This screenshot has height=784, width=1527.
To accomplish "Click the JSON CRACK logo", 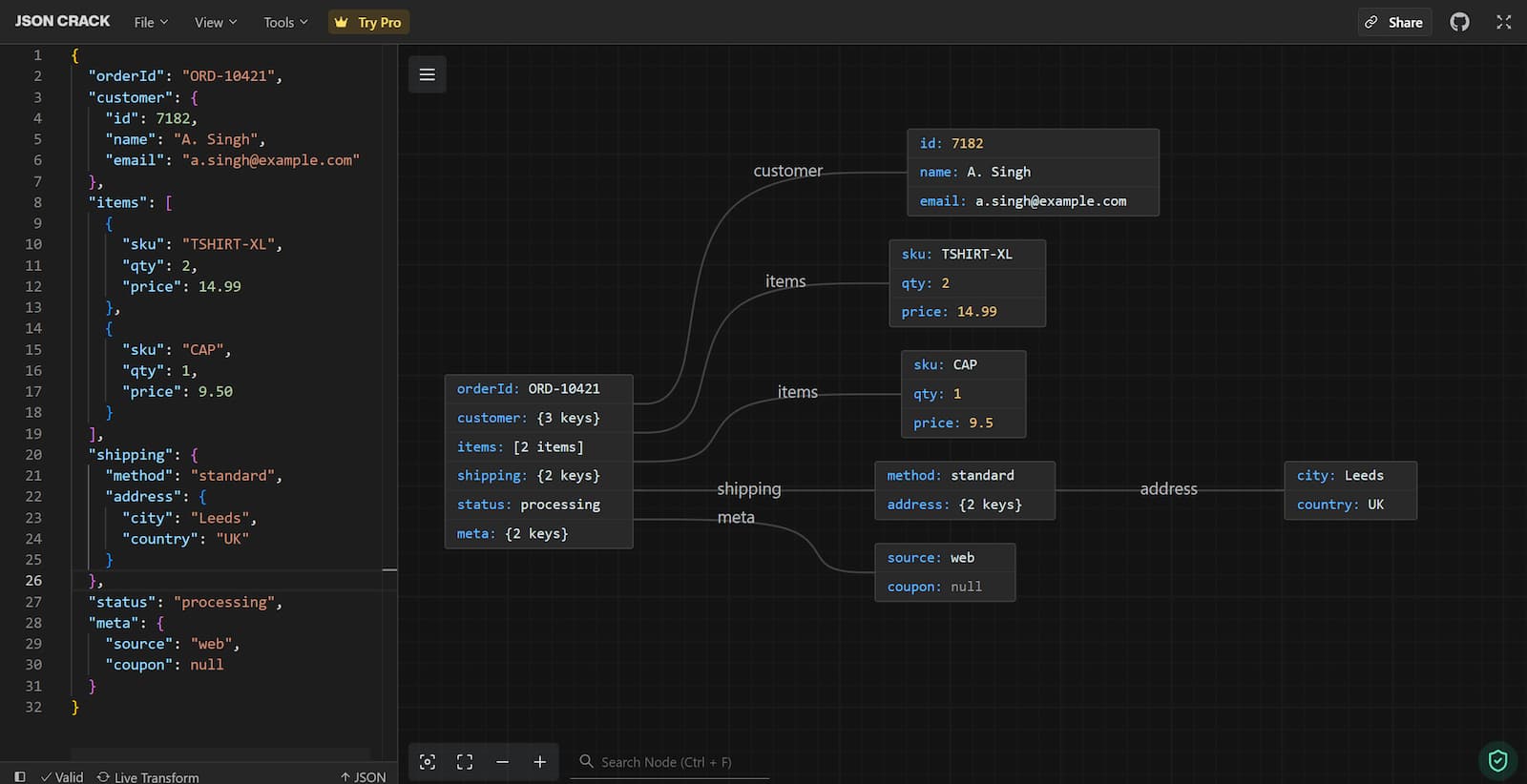I will (62, 21).
